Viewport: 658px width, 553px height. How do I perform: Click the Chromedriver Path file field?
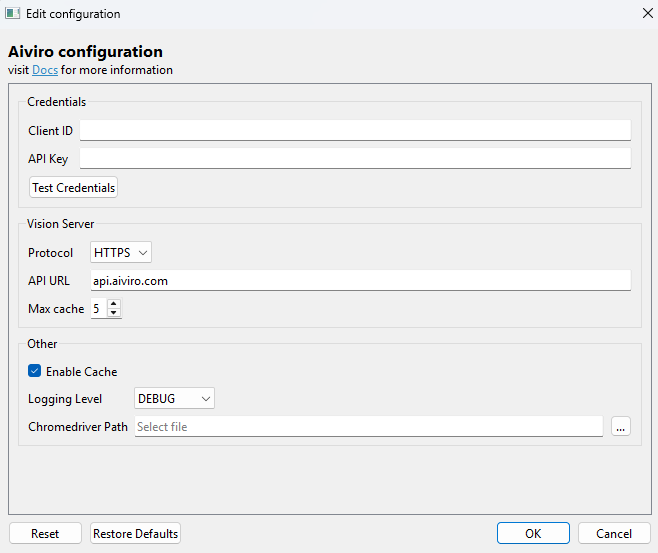(368, 426)
